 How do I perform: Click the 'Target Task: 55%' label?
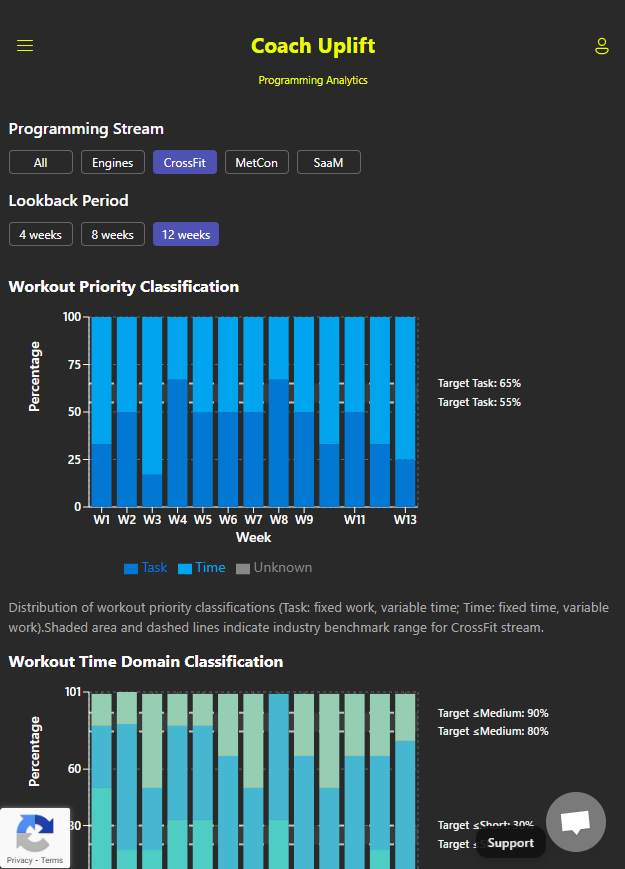[479, 402]
